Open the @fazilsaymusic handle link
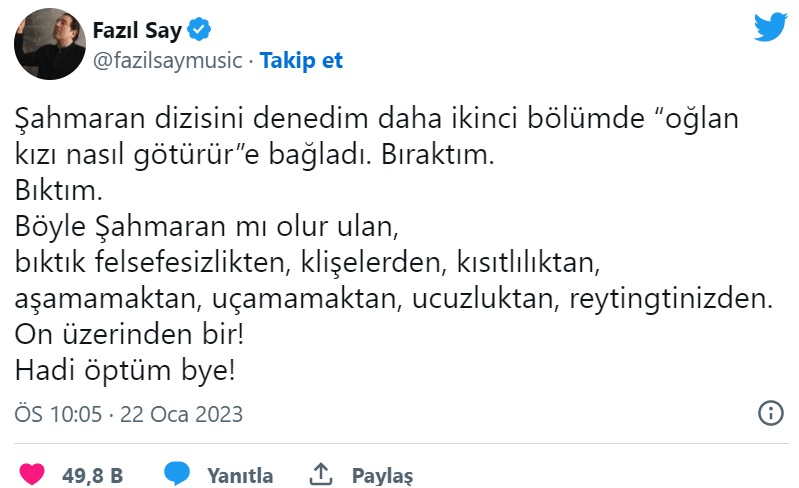799x488 pixels. (x=167, y=60)
